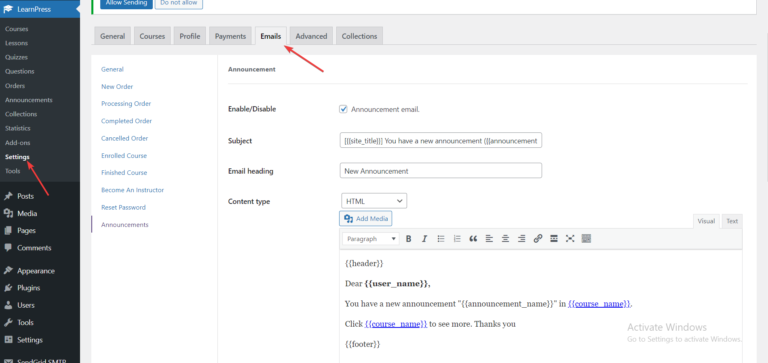
Task: Click the Do not allow button
Action: point(179,2)
